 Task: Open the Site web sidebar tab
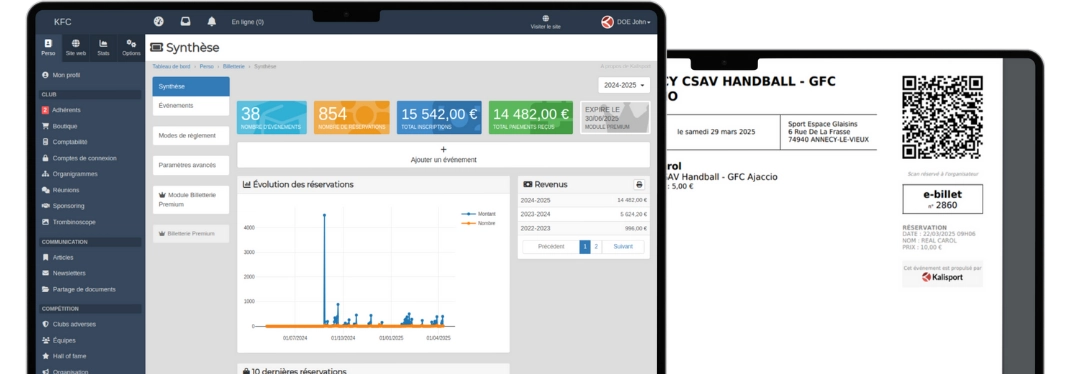(x=76, y=47)
